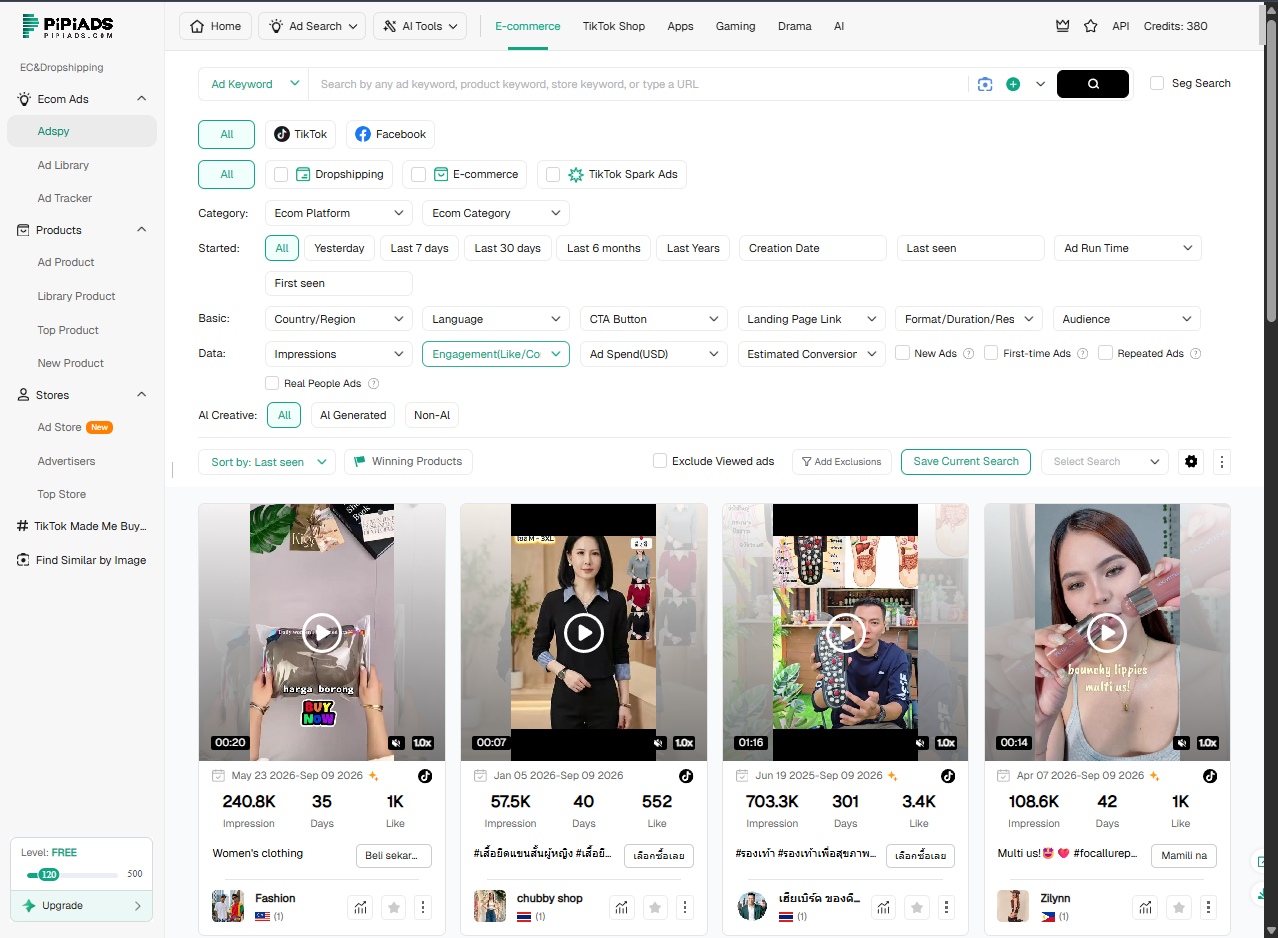Open the Sort by: Last seen dropdown
1278x938 pixels.
(267, 462)
